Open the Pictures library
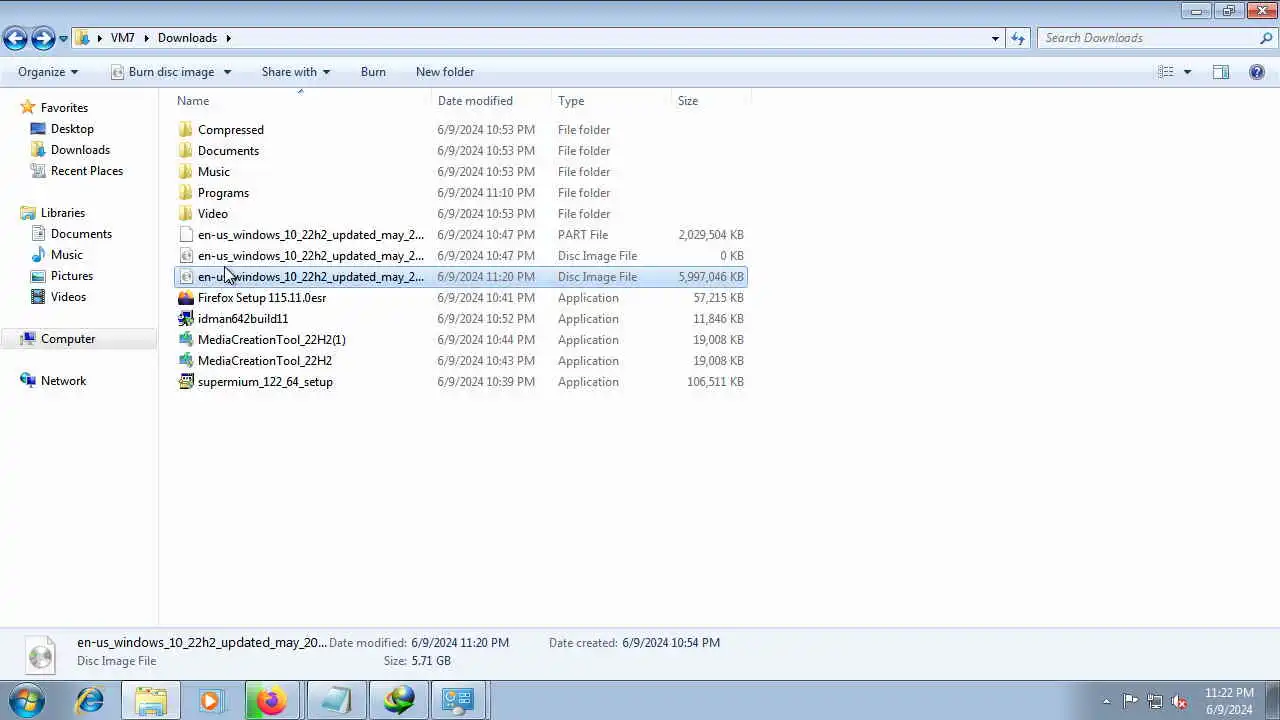This screenshot has height=720, width=1280. 72,276
